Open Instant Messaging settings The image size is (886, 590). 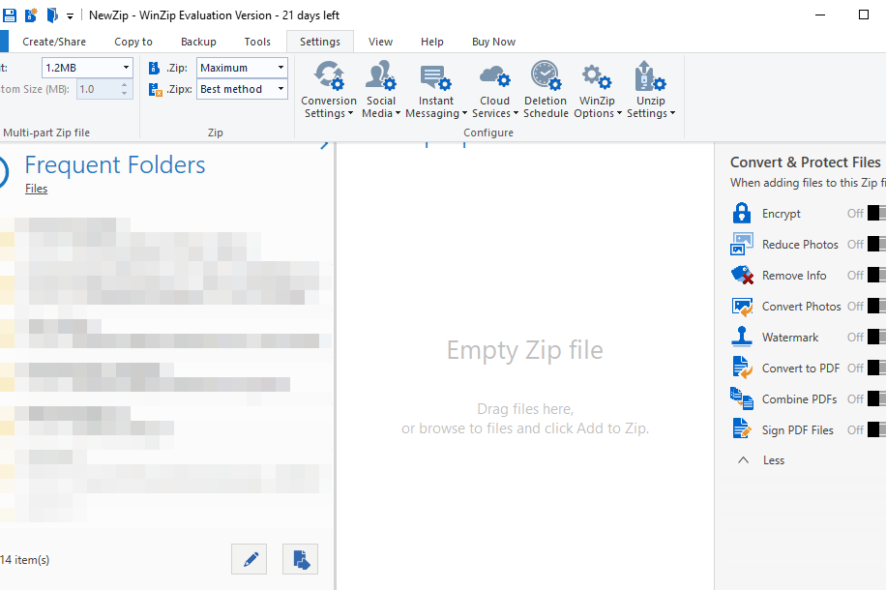pos(436,90)
